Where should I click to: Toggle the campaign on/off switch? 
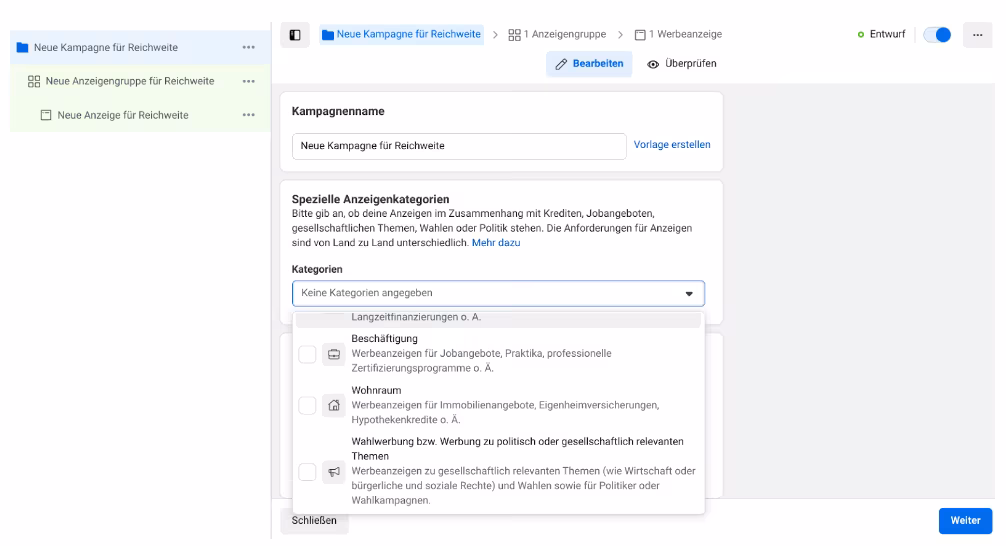pyautogui.click(x=936, y=35)
